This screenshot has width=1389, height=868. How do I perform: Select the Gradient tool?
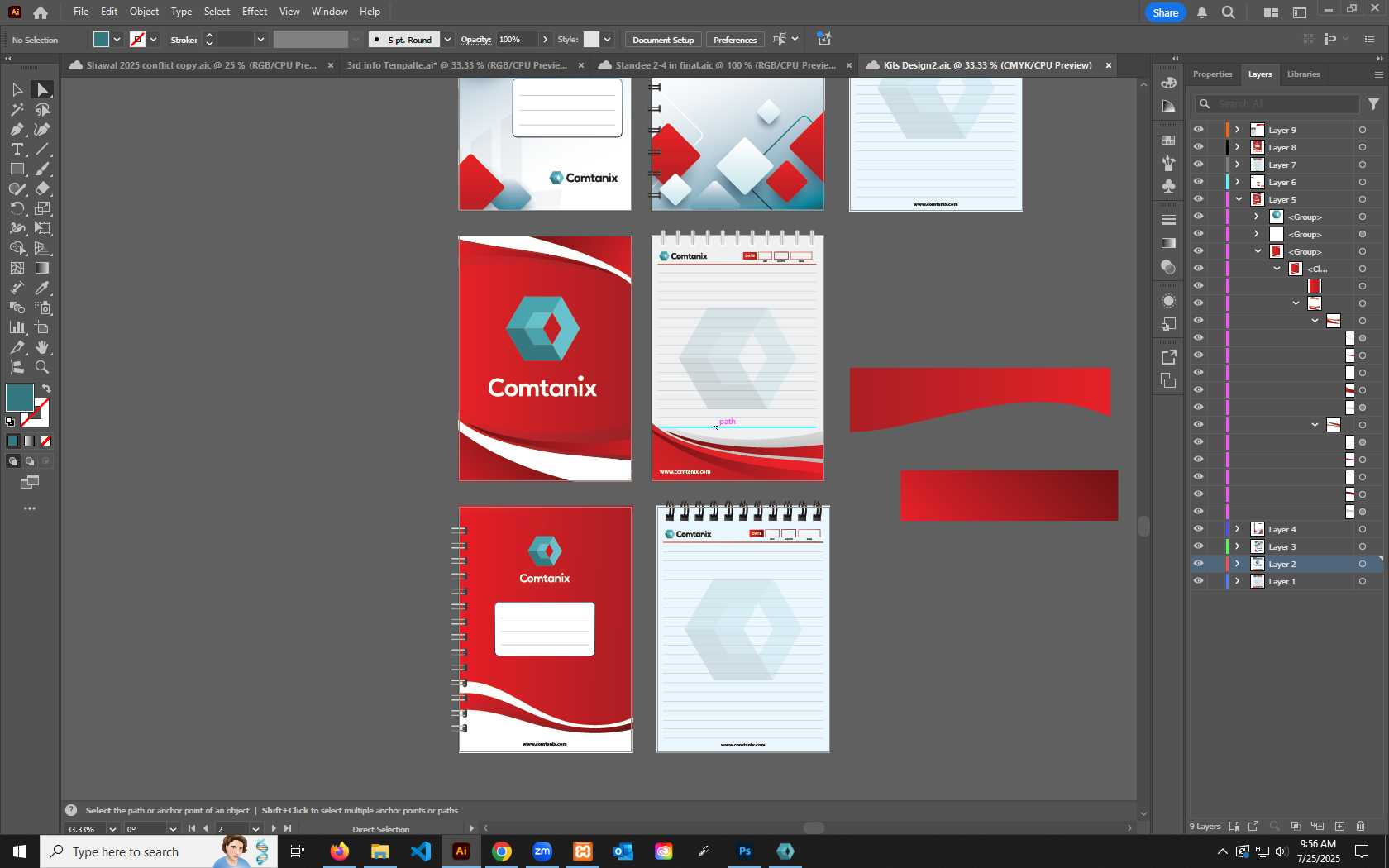42,268
